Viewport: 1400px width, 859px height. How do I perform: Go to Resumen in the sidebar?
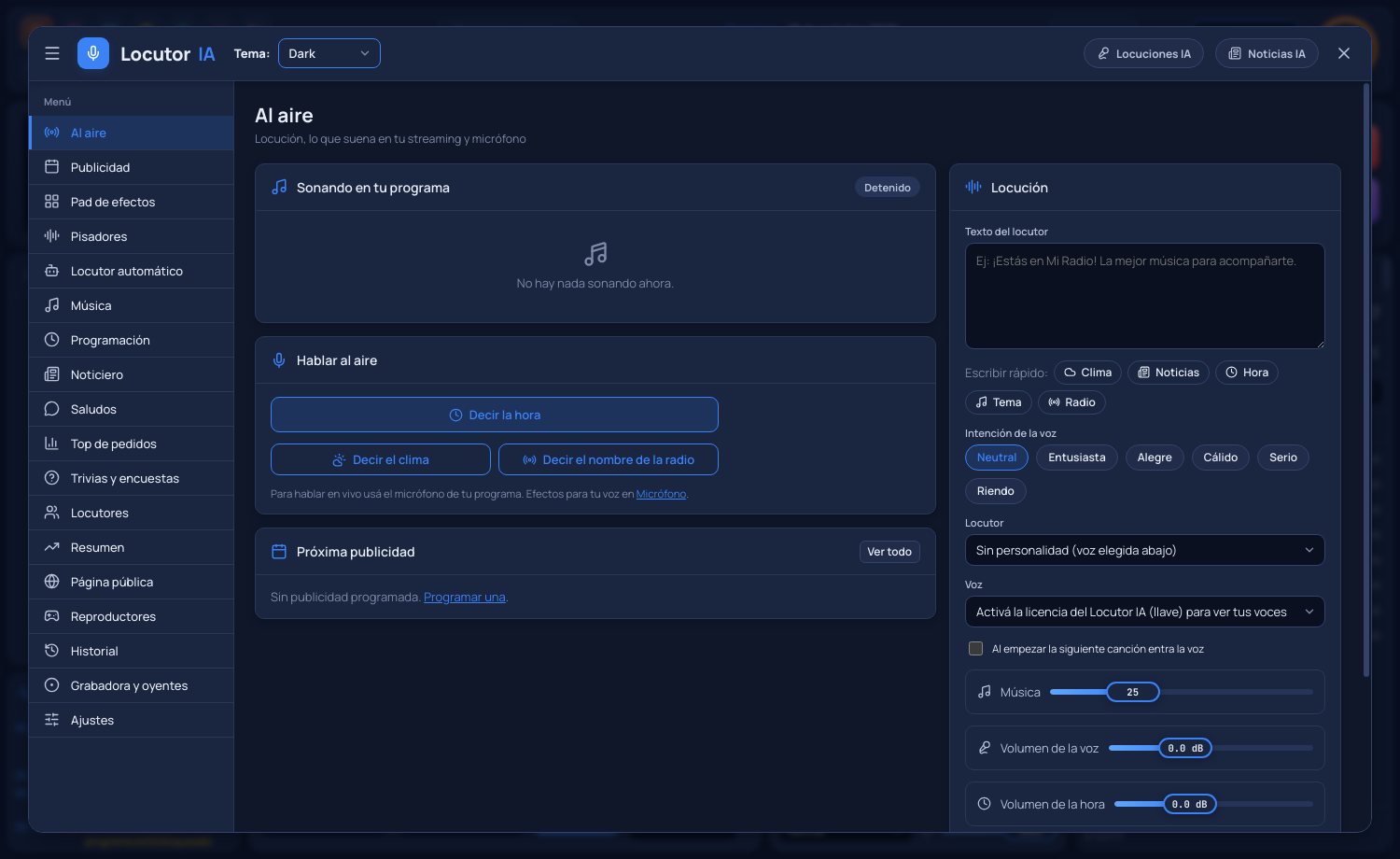point(132,547)
